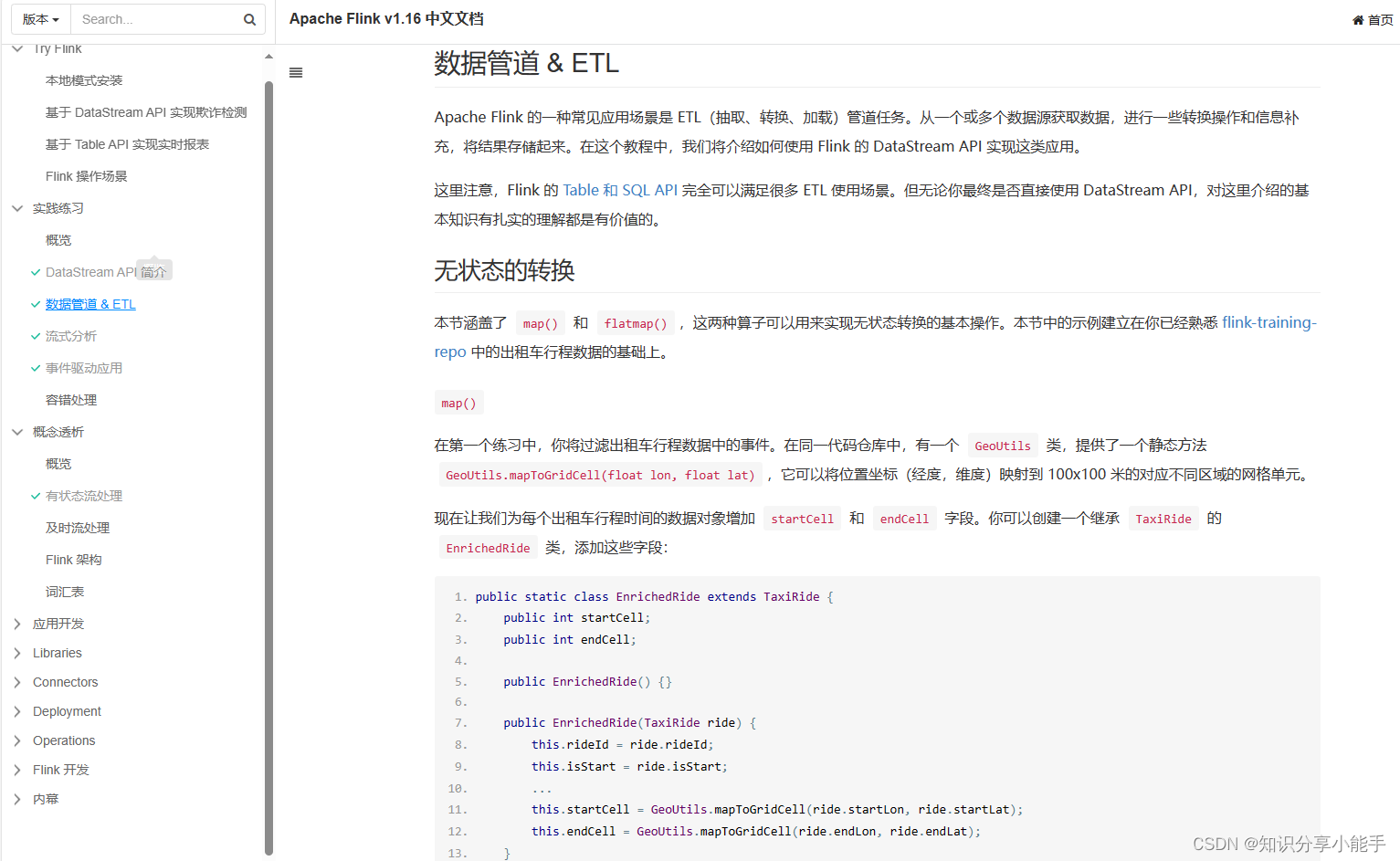Collapse the 概念透析 section chevron

pyautogui.click(x=17, y=432)
